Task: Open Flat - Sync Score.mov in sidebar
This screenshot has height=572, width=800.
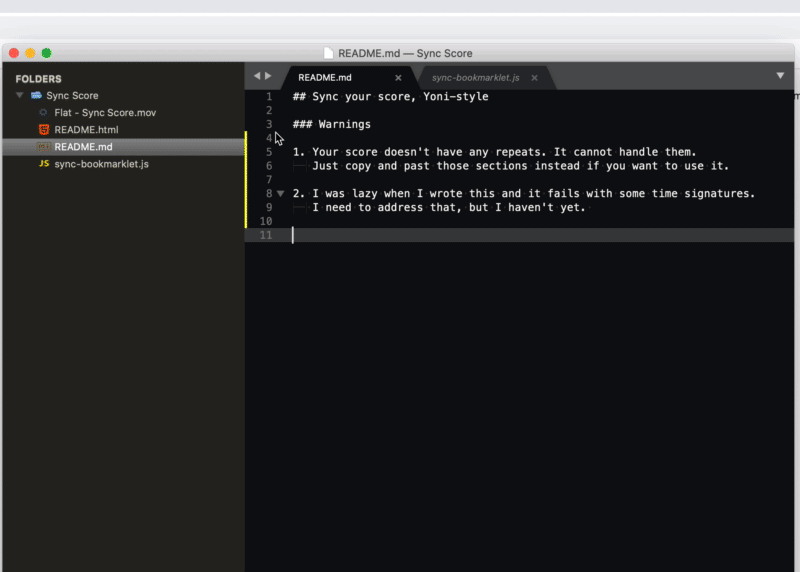Action: click(x=105, y=113)
